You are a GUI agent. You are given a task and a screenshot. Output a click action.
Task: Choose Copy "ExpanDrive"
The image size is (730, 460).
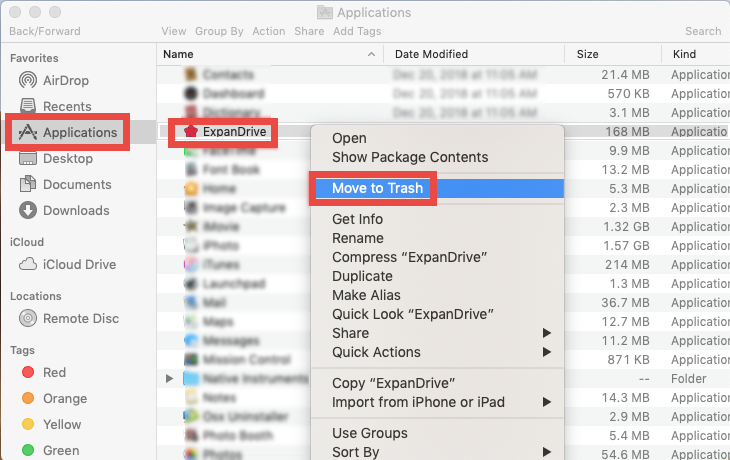393,384
